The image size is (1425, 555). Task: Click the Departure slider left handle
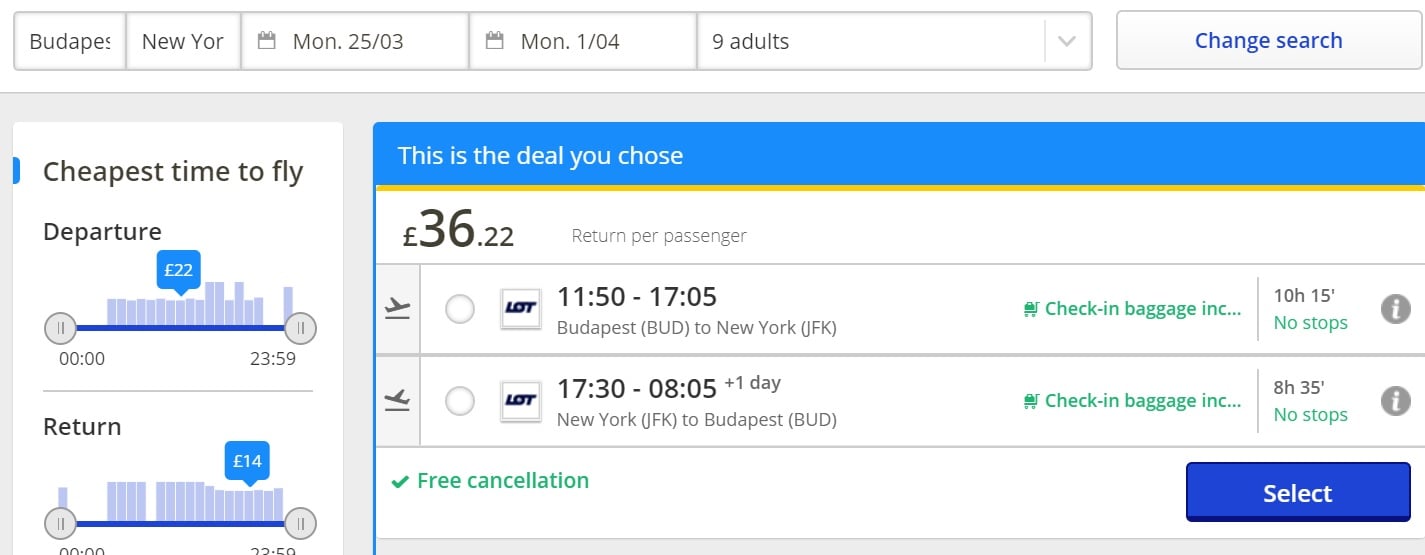(61, 327)
